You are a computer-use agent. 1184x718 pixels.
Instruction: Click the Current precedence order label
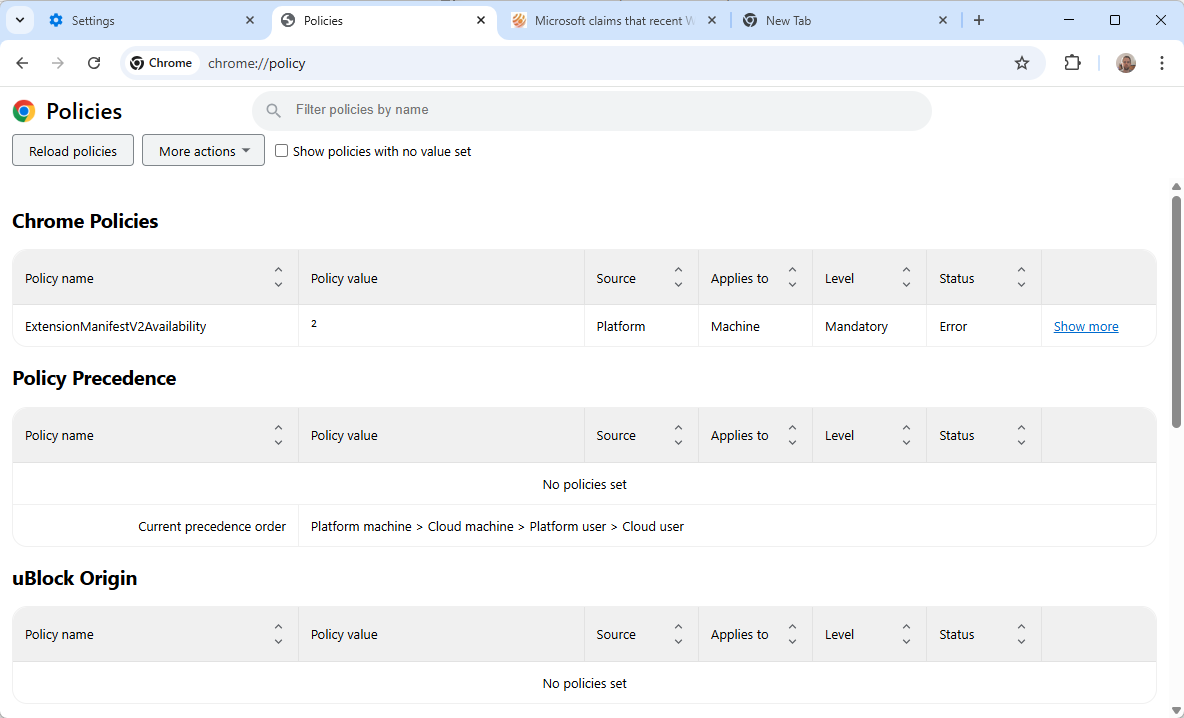point(212,526)
